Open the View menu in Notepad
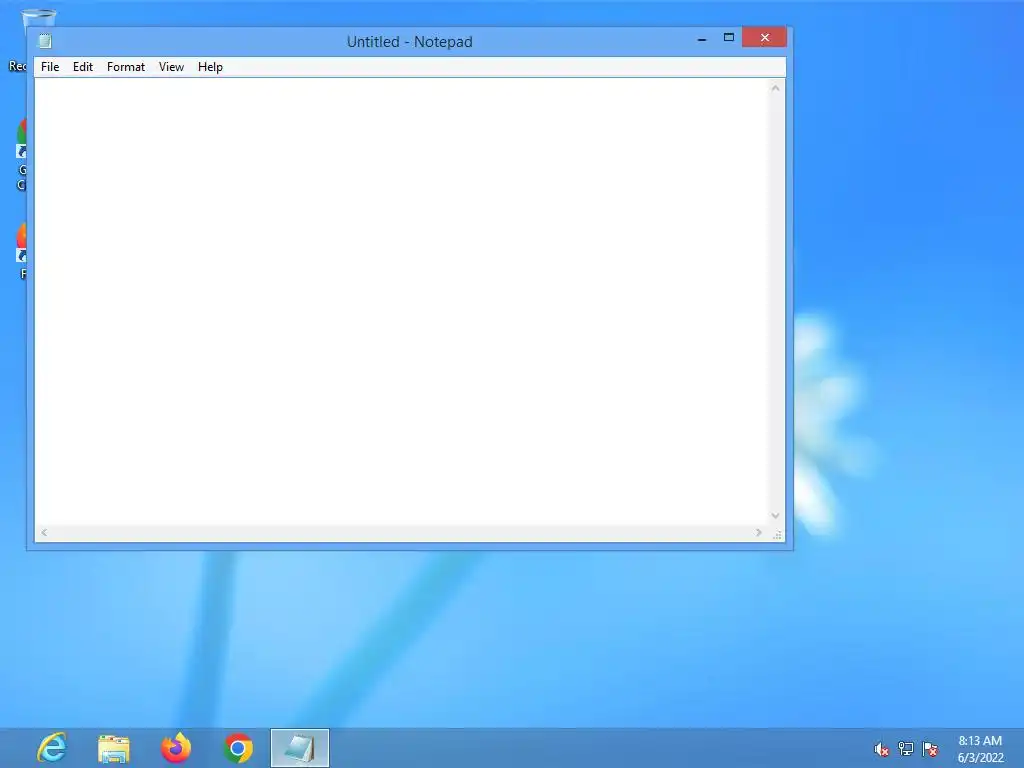The image size is (1024, 768). coord(171,67)
